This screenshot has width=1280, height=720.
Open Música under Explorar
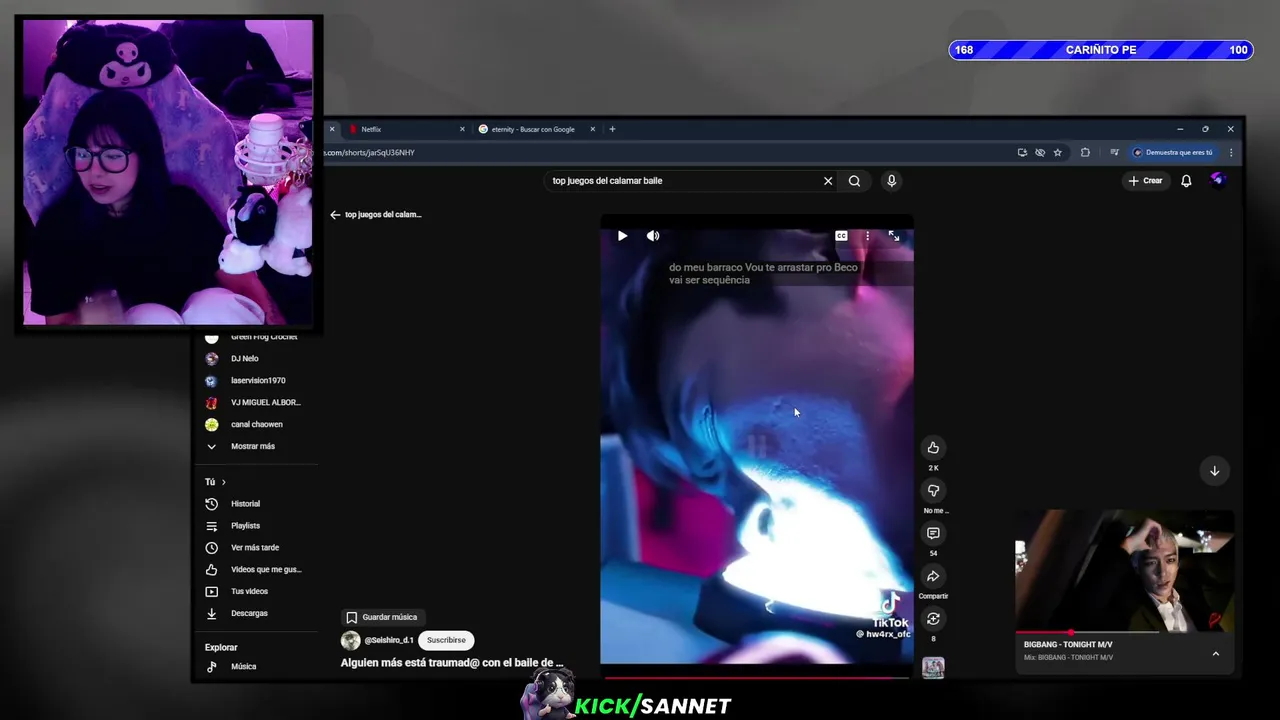(243, 667)
